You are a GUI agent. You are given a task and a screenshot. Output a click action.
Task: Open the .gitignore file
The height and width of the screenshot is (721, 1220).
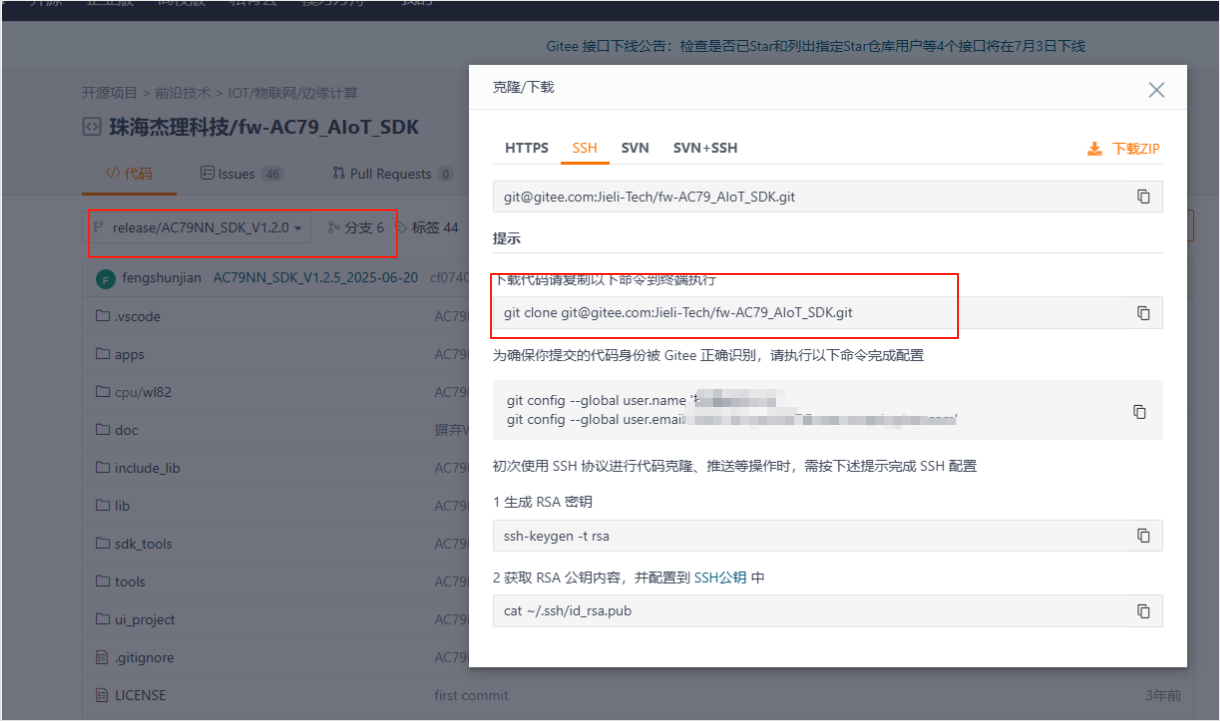[x=144, y=658]
